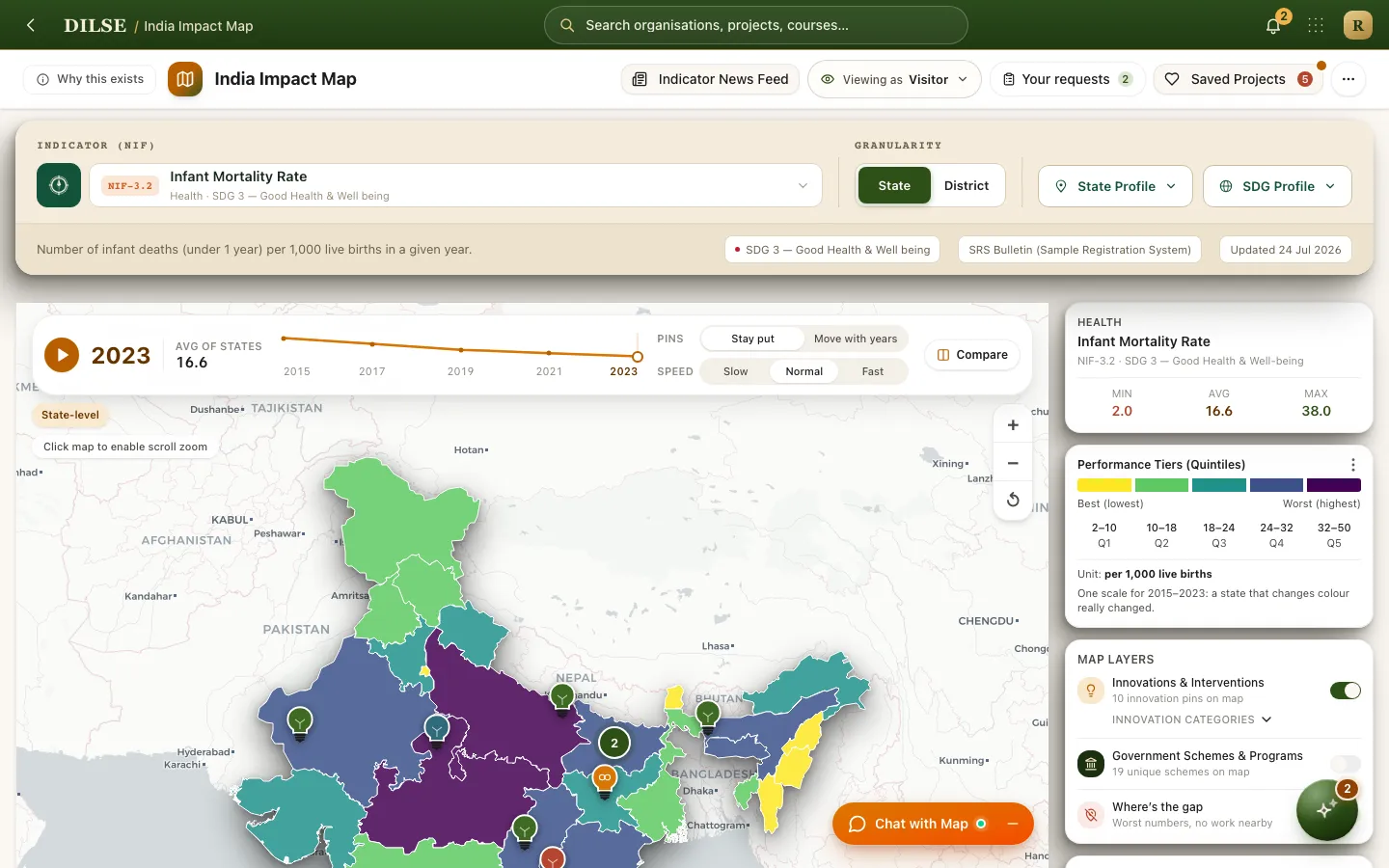Image resolution: width=1389 pixels, height=868 pixels.
Task: Click the yellow Q1 quintile swatch
Action: [x=1104, y=485]
